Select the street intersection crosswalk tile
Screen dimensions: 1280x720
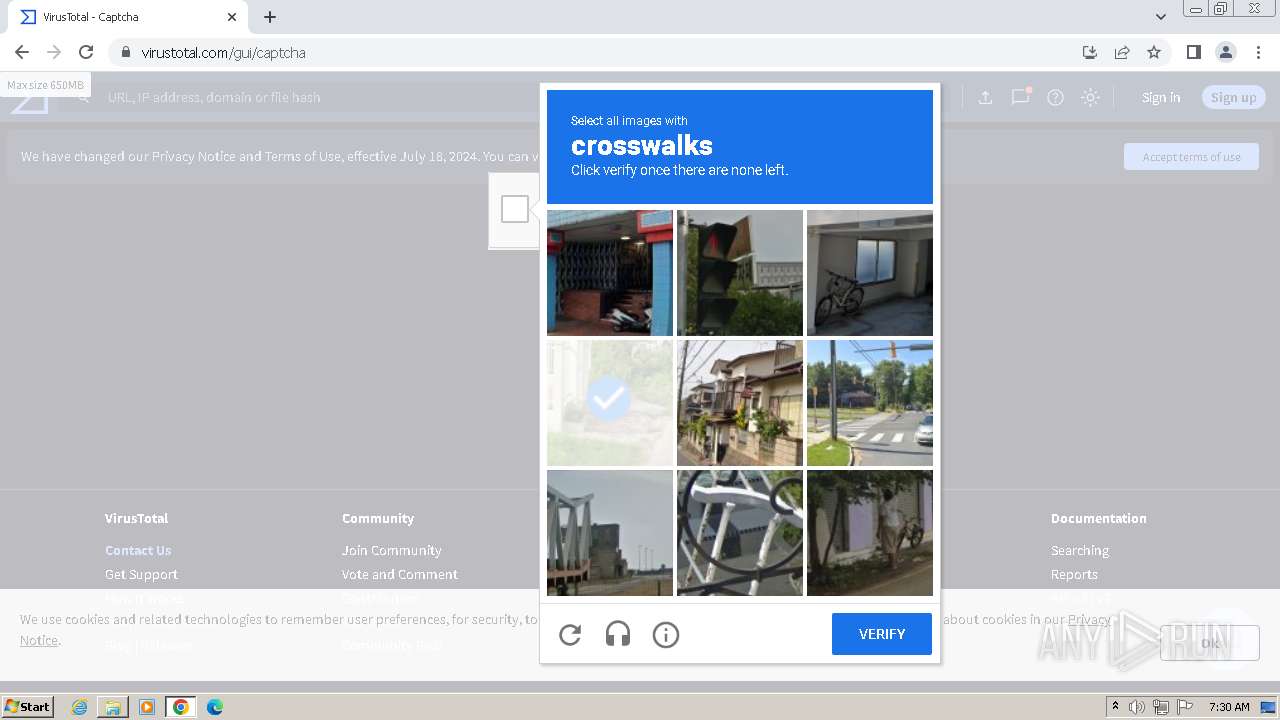[x=870, y=403]
